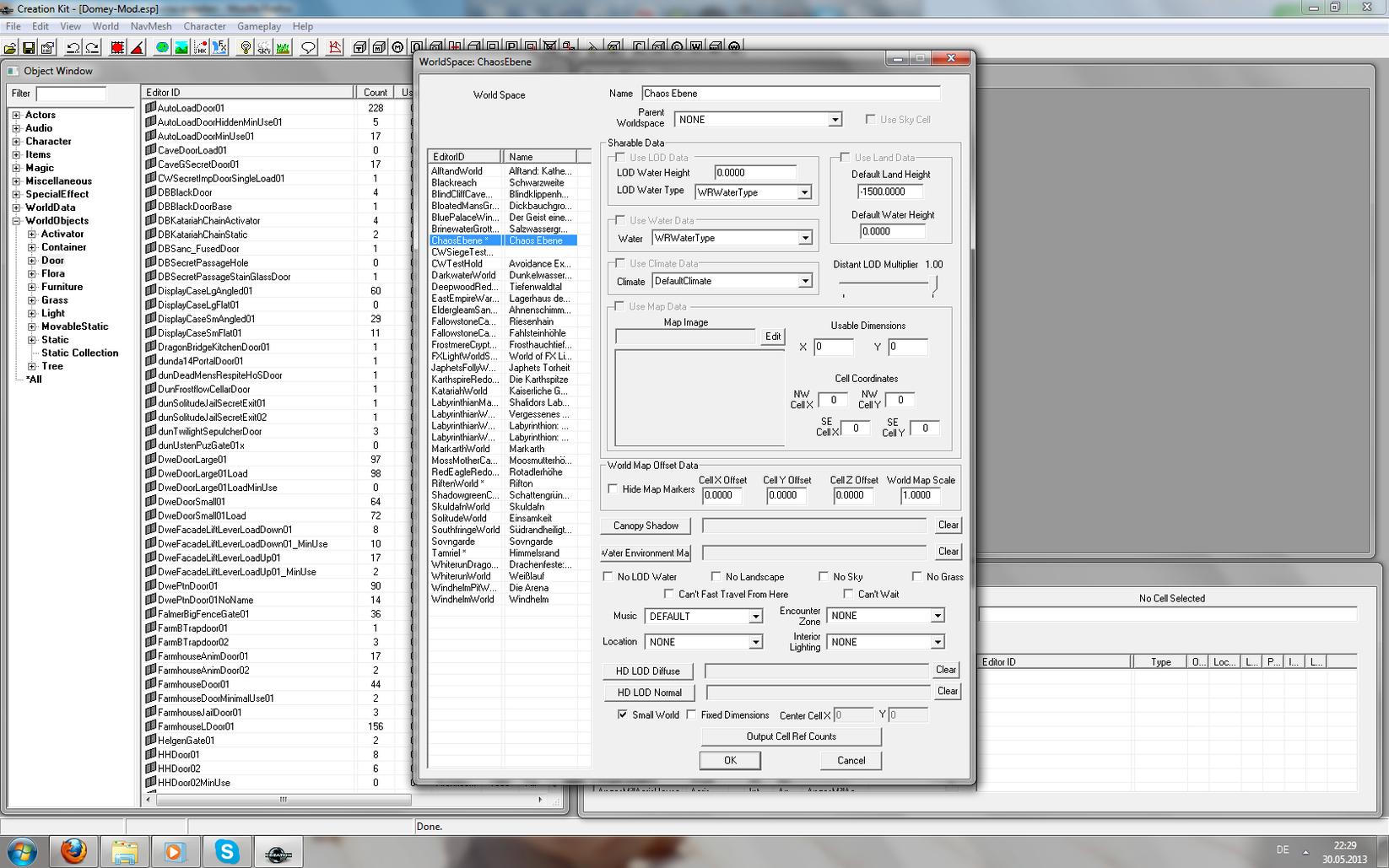Expand the Actors tree node
The width and height of the screenshot is (1389, 868).
[x=16, y=115]
